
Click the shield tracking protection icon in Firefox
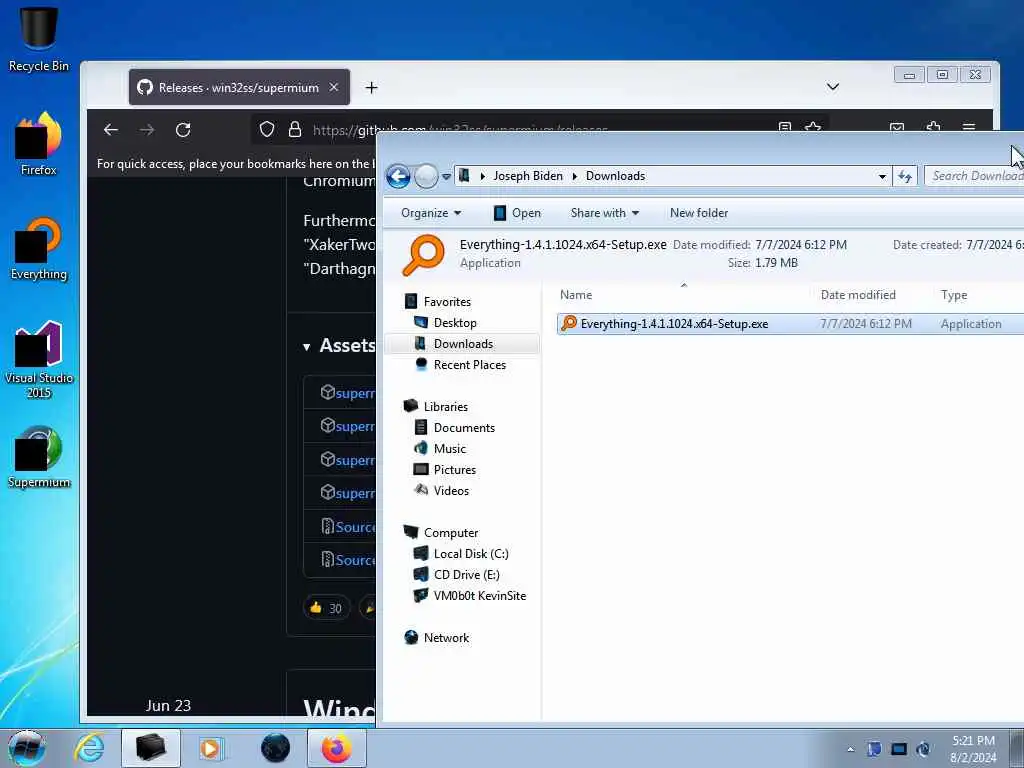pyautogui.click(x=266, y=129)
